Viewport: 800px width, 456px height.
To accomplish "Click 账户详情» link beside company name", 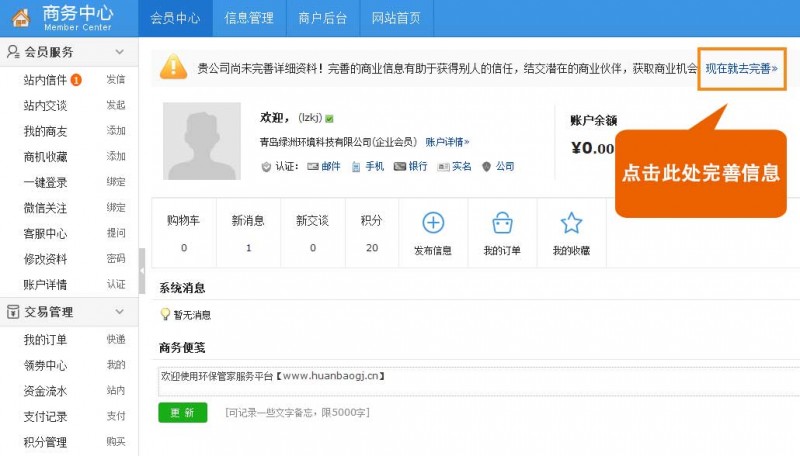I will pos(447,142).
